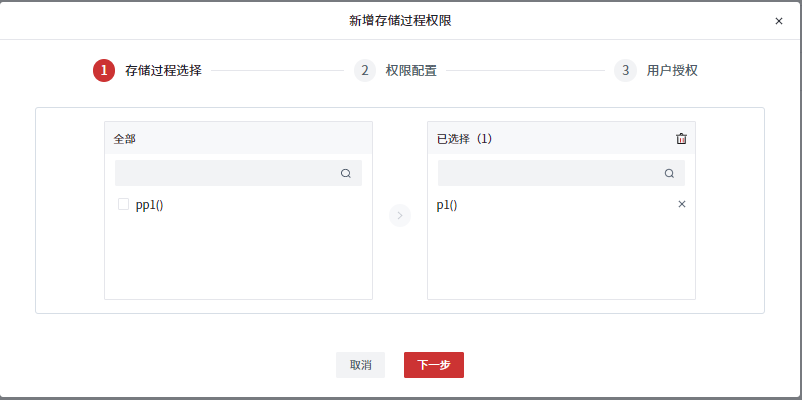Remove p1() using its x icon
Viewport: 802px width, 400px height.
coord(682,204)
